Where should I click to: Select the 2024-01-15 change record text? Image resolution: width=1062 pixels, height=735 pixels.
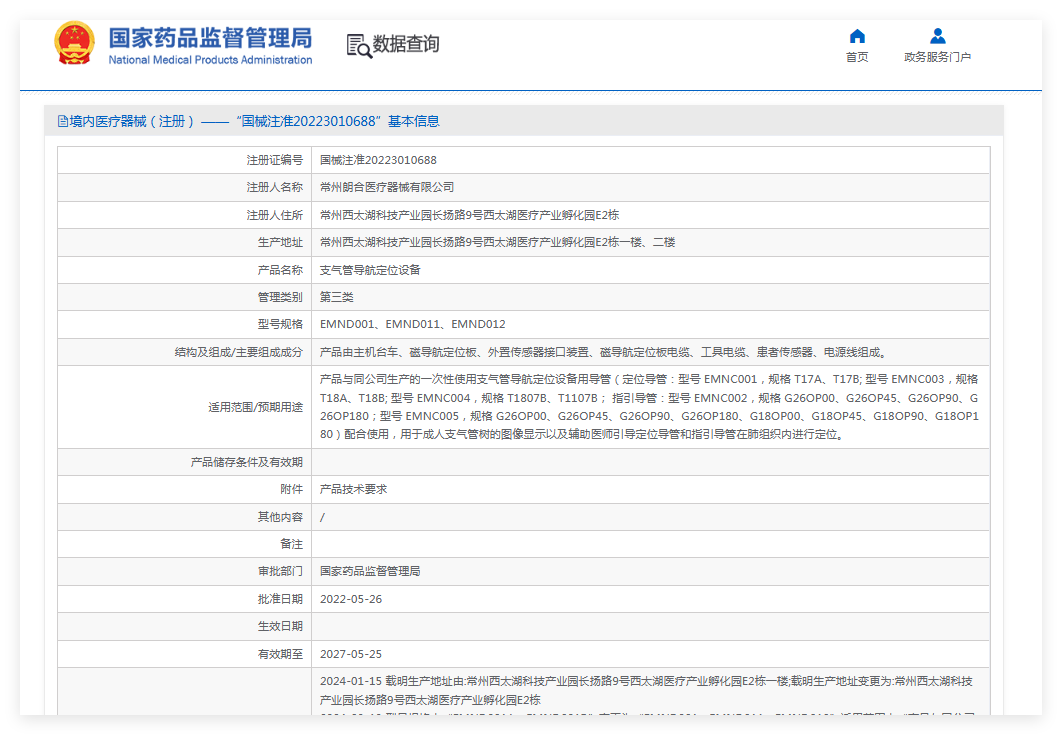tap(647, 690)
